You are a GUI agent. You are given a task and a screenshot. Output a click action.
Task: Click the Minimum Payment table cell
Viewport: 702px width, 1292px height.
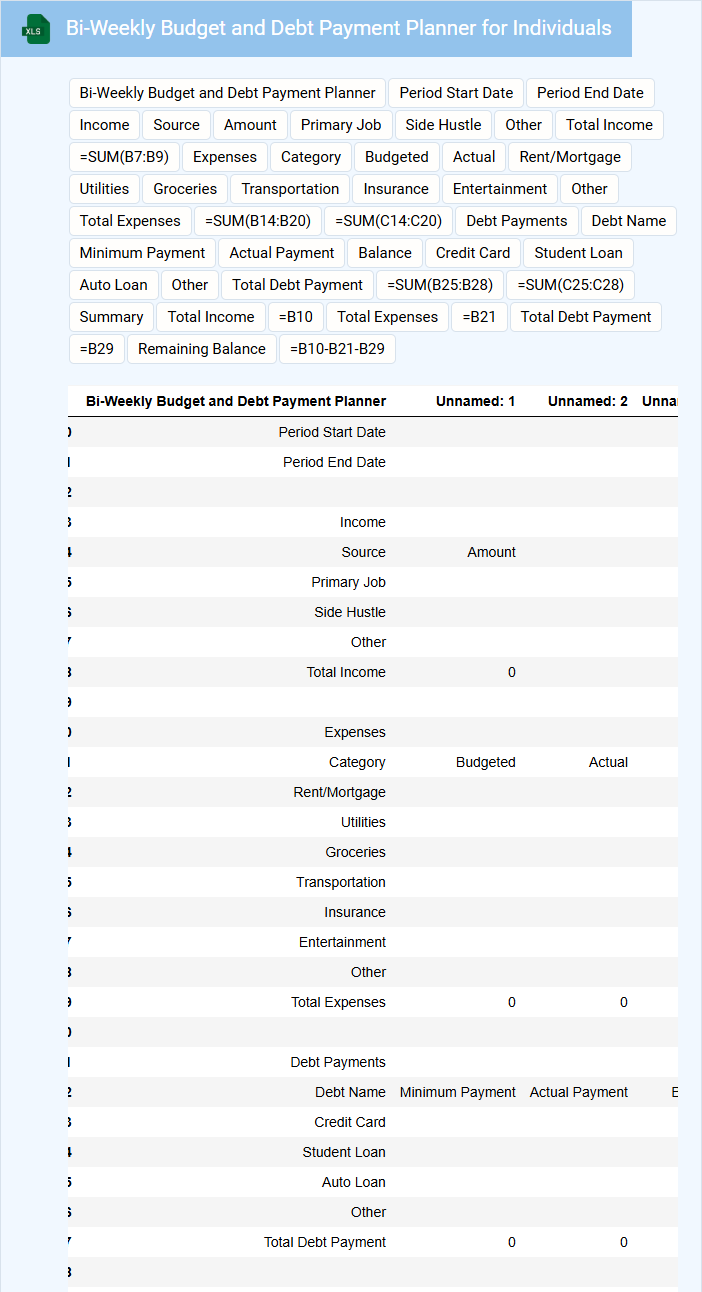[x=457, y=1092]
